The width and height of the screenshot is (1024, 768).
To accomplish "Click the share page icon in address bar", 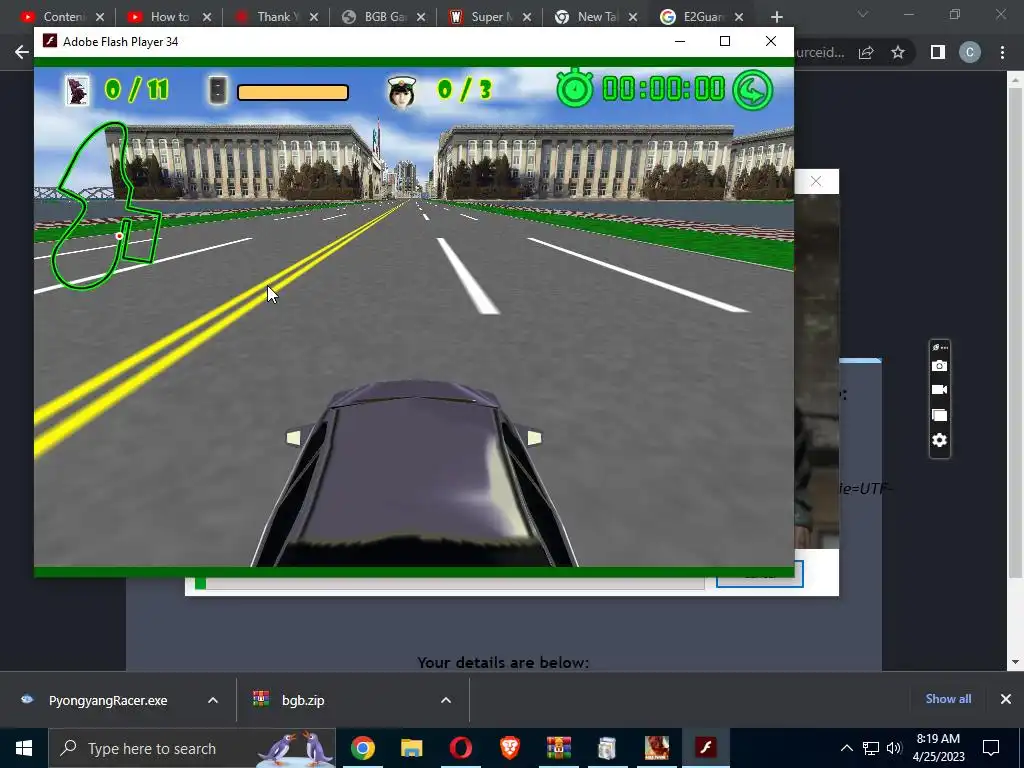I will pyautogui.click(x=866, y=52).
